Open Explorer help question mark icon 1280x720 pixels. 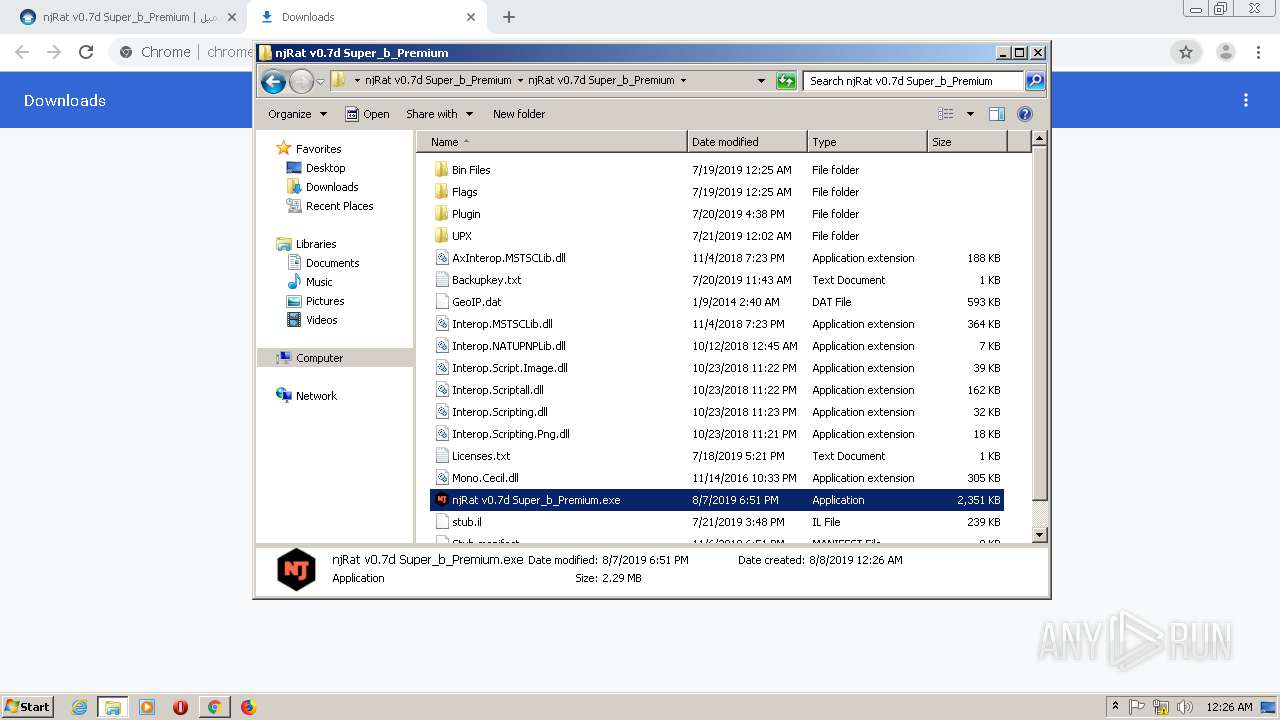tap(1025, 114)
